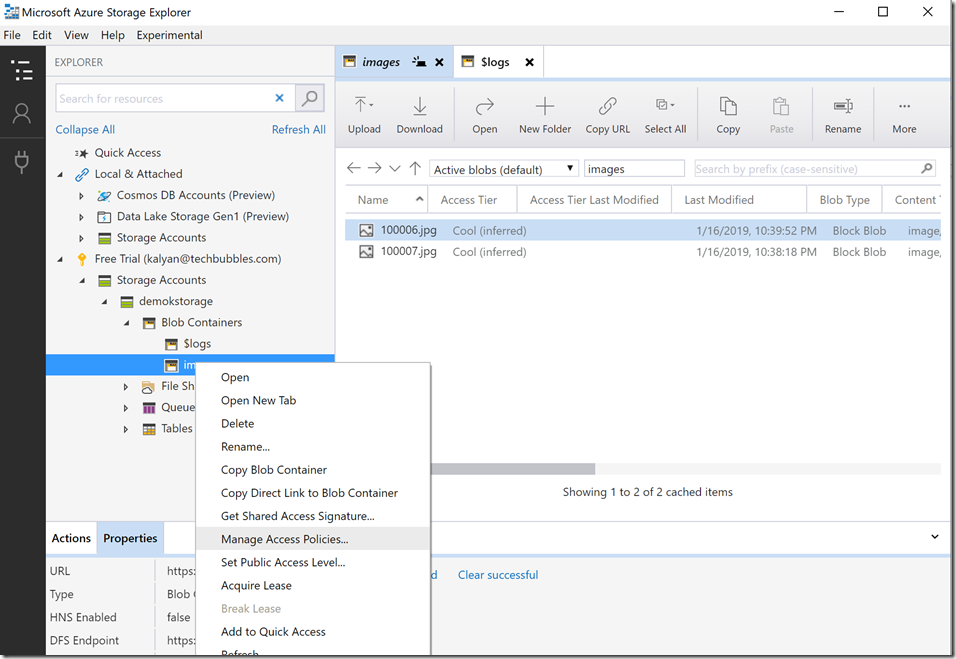
Task: Expand the Cosmos DB Accounts (Preview) node
Action: 81,196
